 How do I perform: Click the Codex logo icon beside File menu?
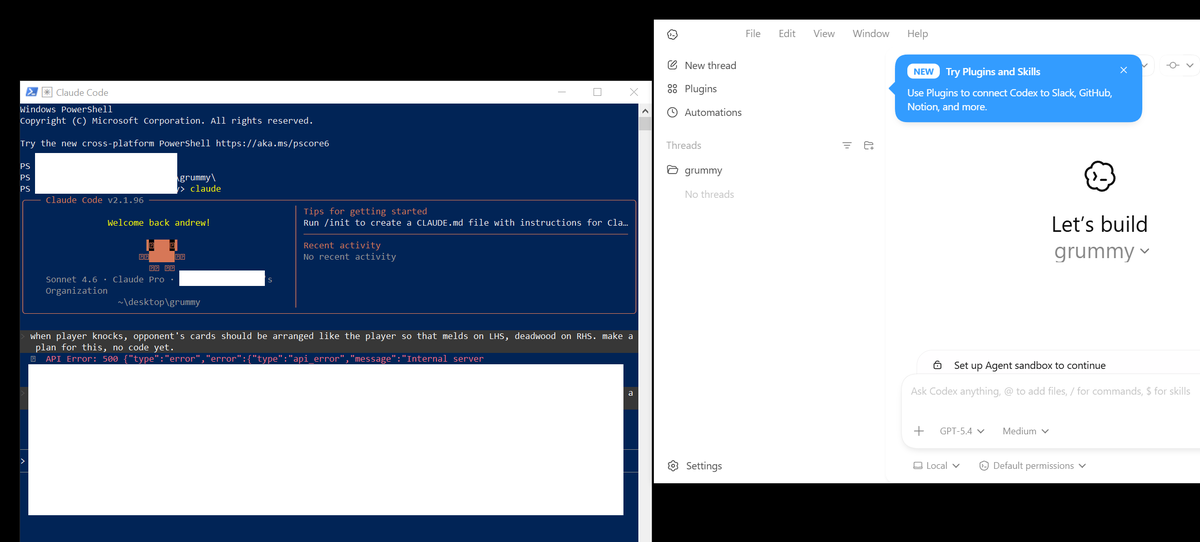point(673,34)
